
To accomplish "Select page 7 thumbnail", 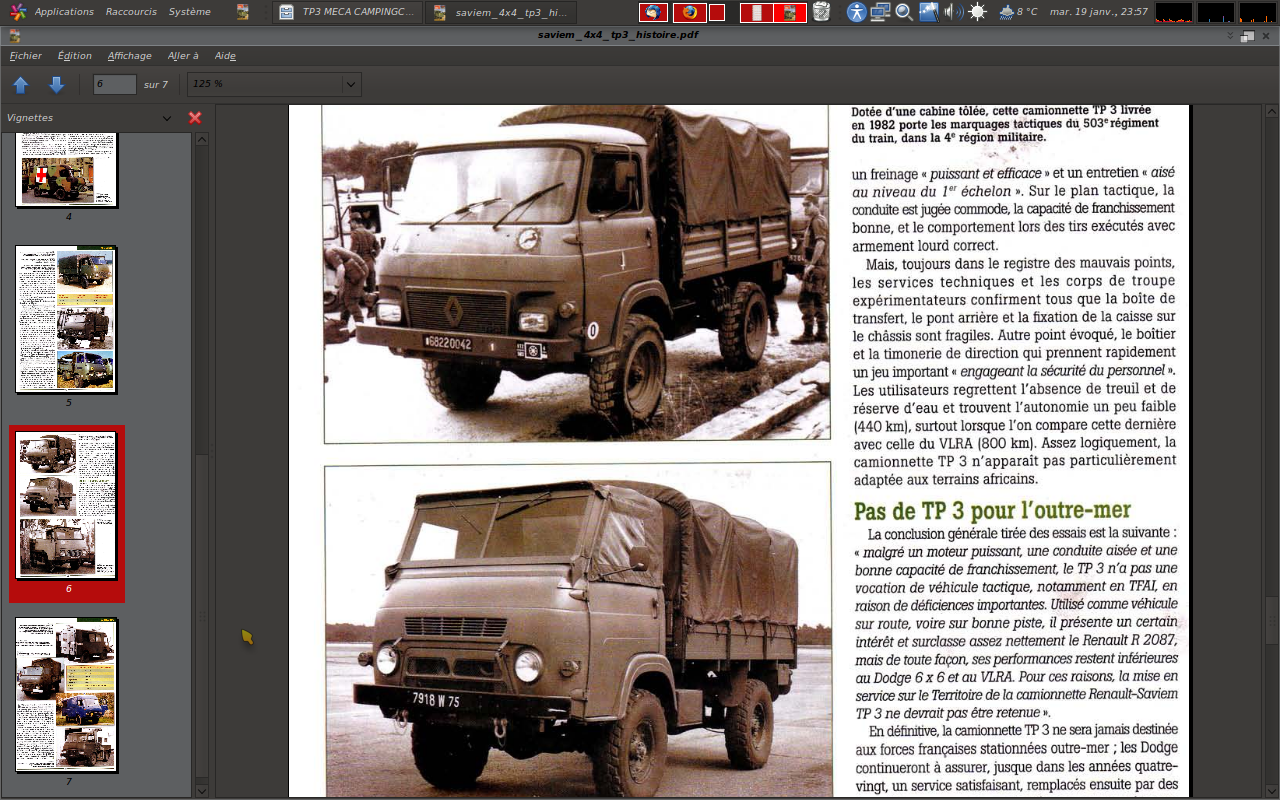I will point(67,694).
